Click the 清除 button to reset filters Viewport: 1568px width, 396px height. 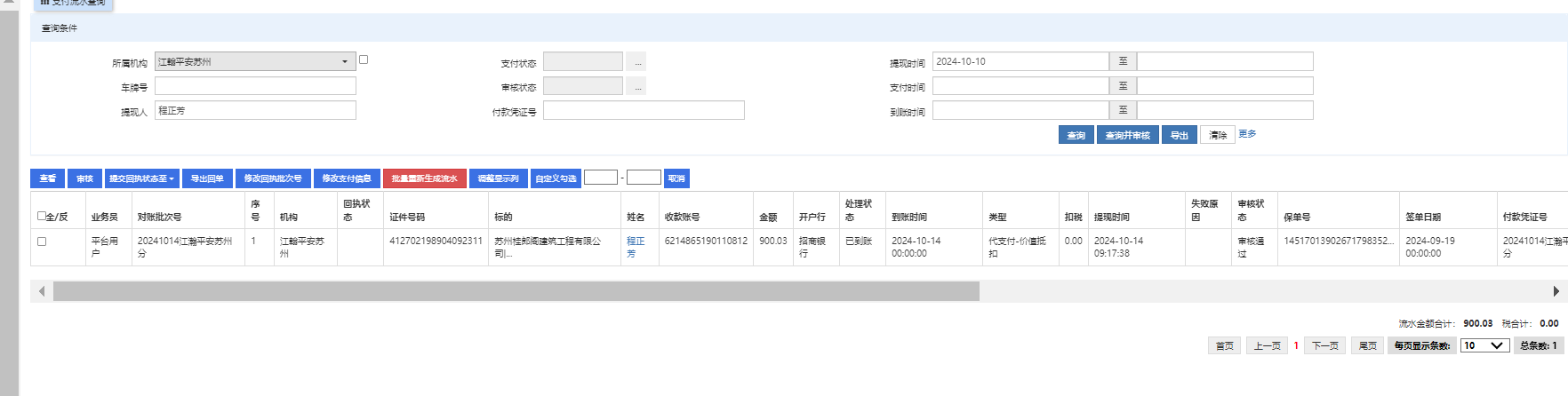(x=1218, y=135)
